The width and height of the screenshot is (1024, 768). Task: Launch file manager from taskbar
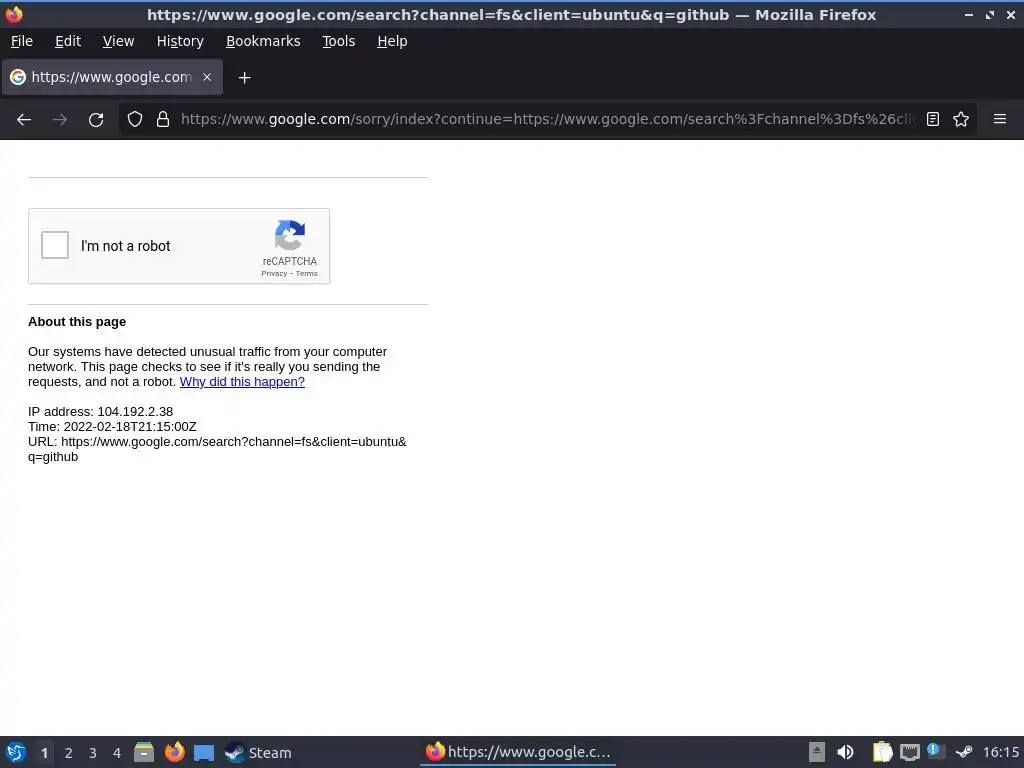[144, 752]
